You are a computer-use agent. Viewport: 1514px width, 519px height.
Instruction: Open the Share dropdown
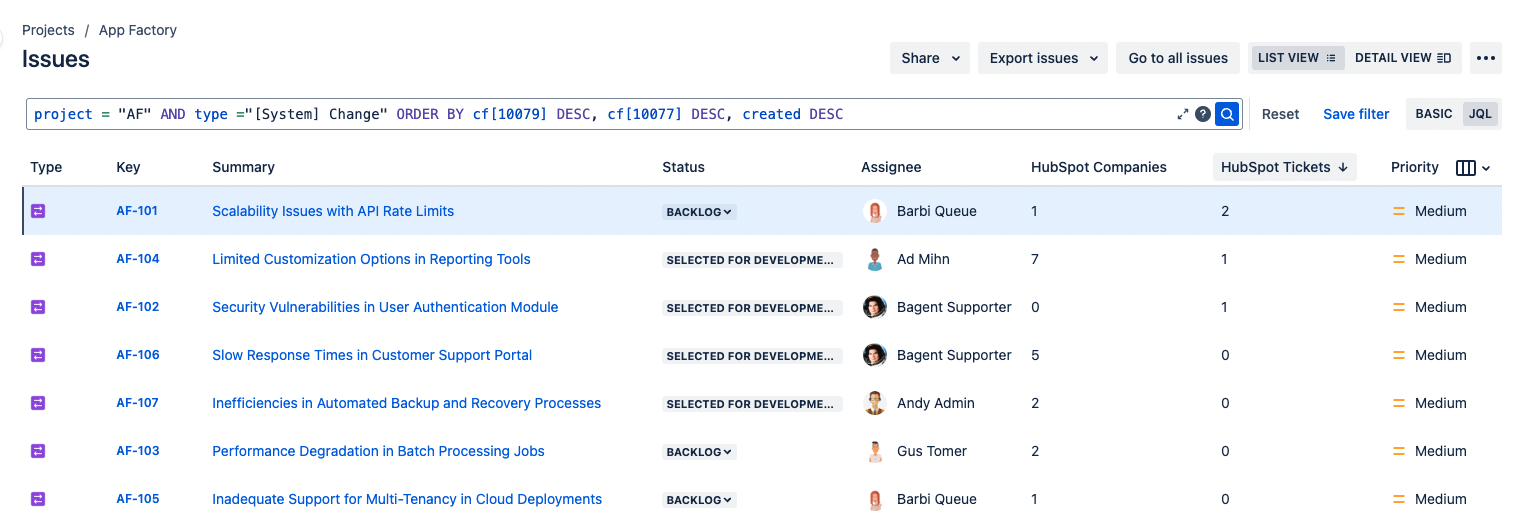point(930,58)
